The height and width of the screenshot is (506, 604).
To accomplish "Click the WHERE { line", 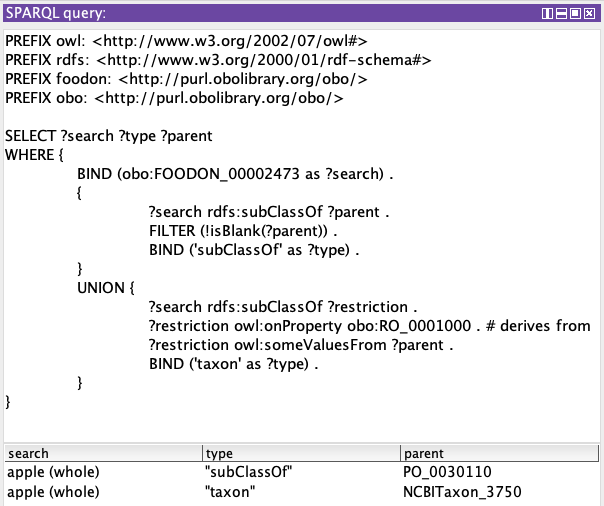I will [x=34, y=155].
